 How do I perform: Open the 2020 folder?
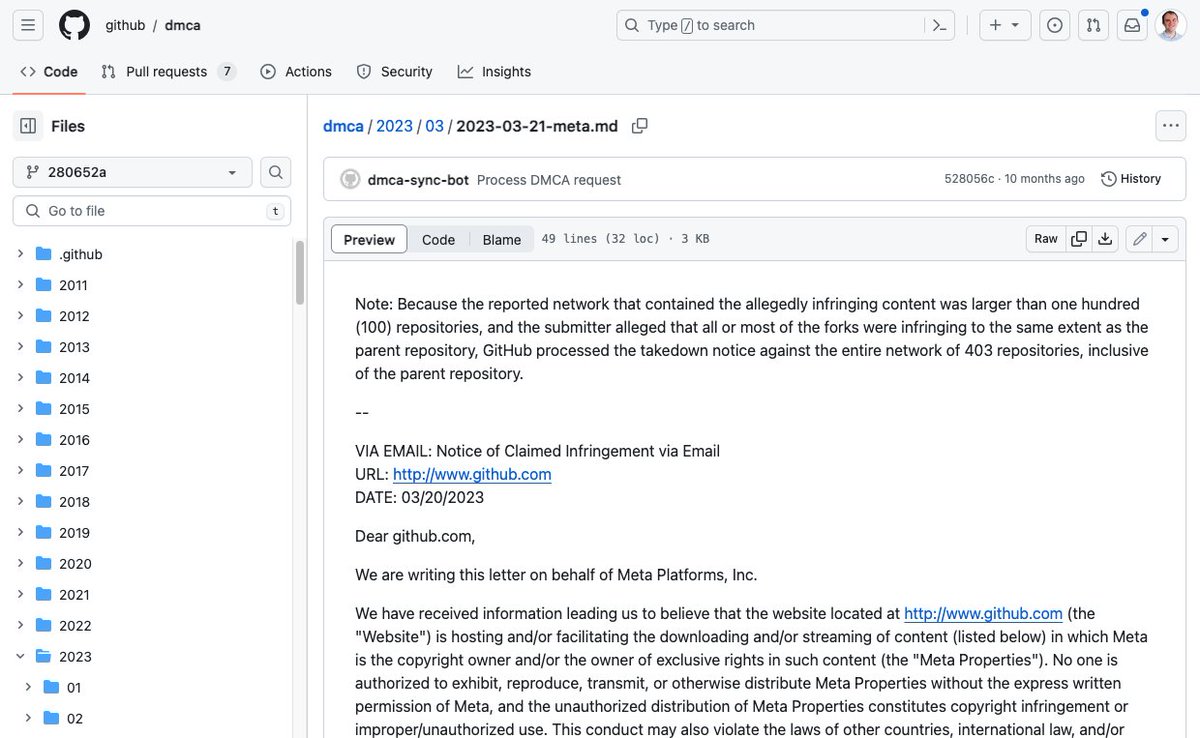click(x=74, y=564)
